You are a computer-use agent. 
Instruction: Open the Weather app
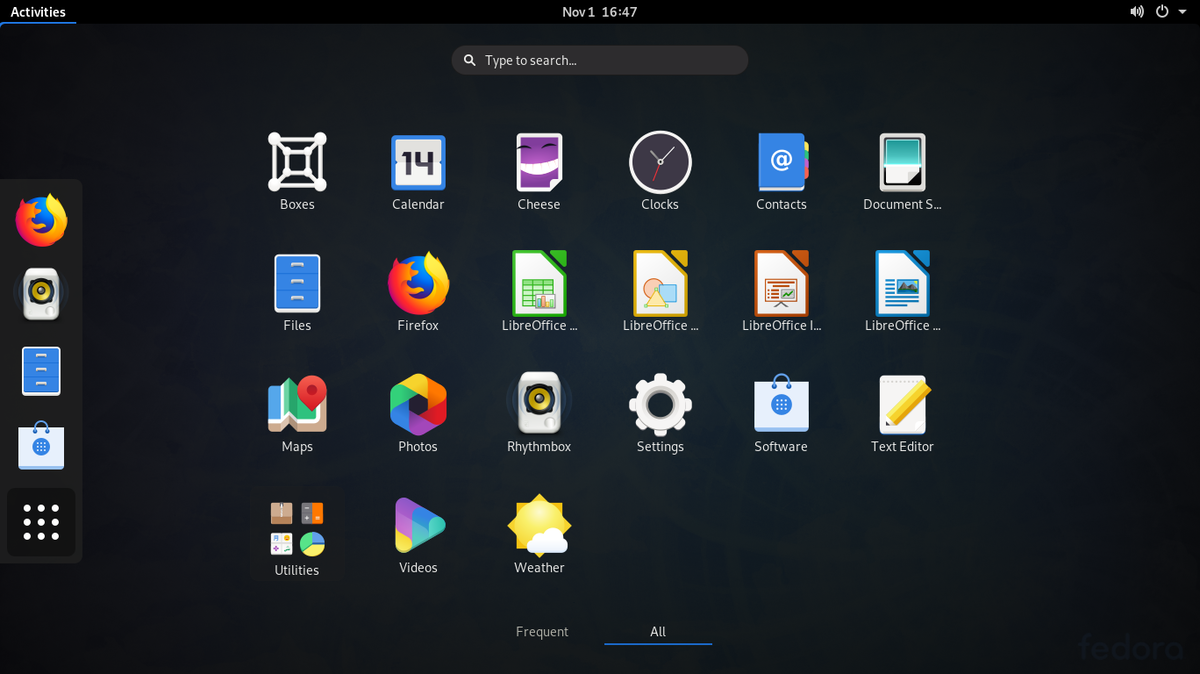coord(539,525)
